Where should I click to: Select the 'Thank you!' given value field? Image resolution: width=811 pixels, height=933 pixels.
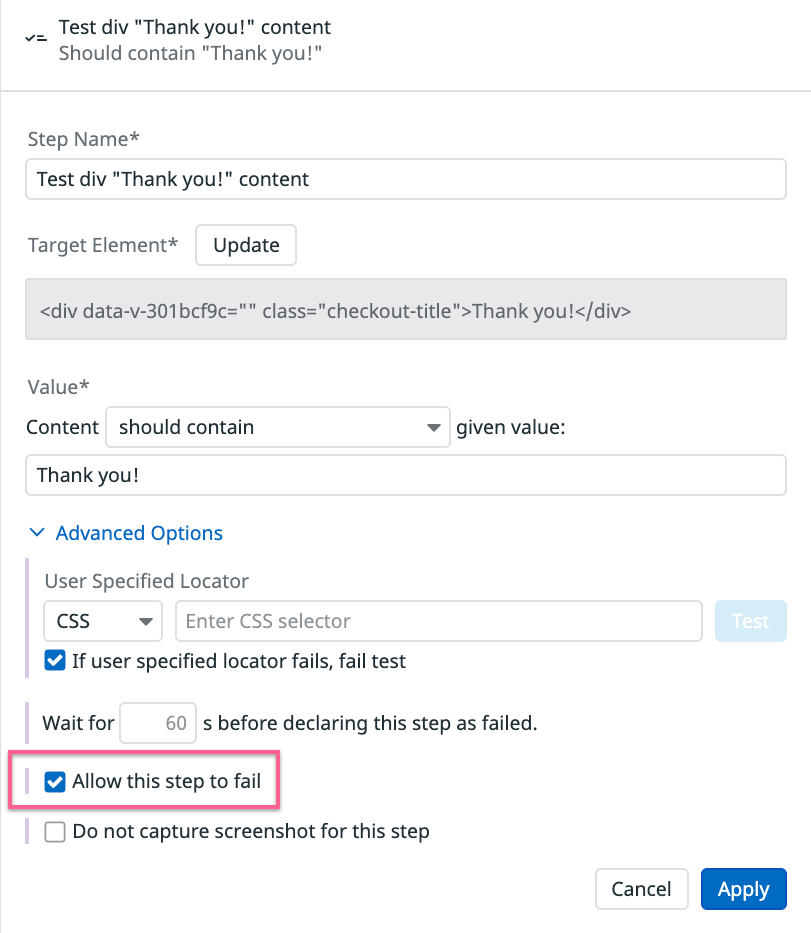pos(405,475)
